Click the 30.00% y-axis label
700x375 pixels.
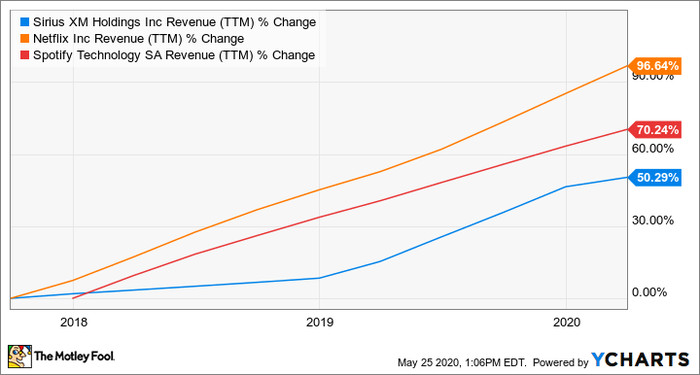[x=653, y=221]
